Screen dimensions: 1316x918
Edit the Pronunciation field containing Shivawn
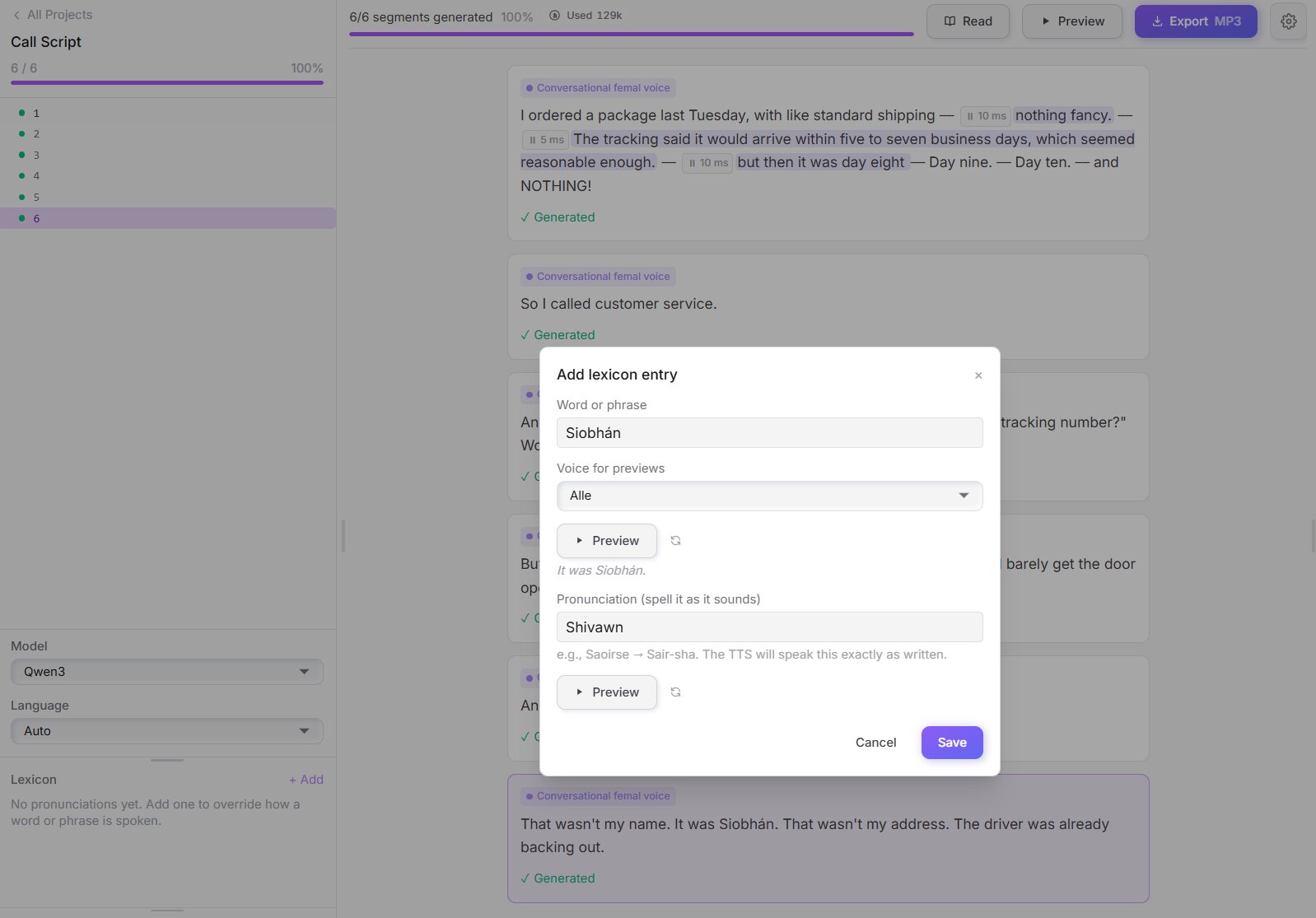click(770, 627)
